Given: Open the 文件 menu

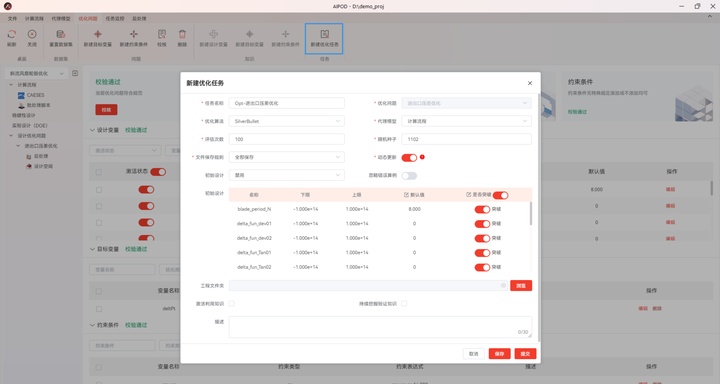Looking at the screenshot, I should (12, 19).
